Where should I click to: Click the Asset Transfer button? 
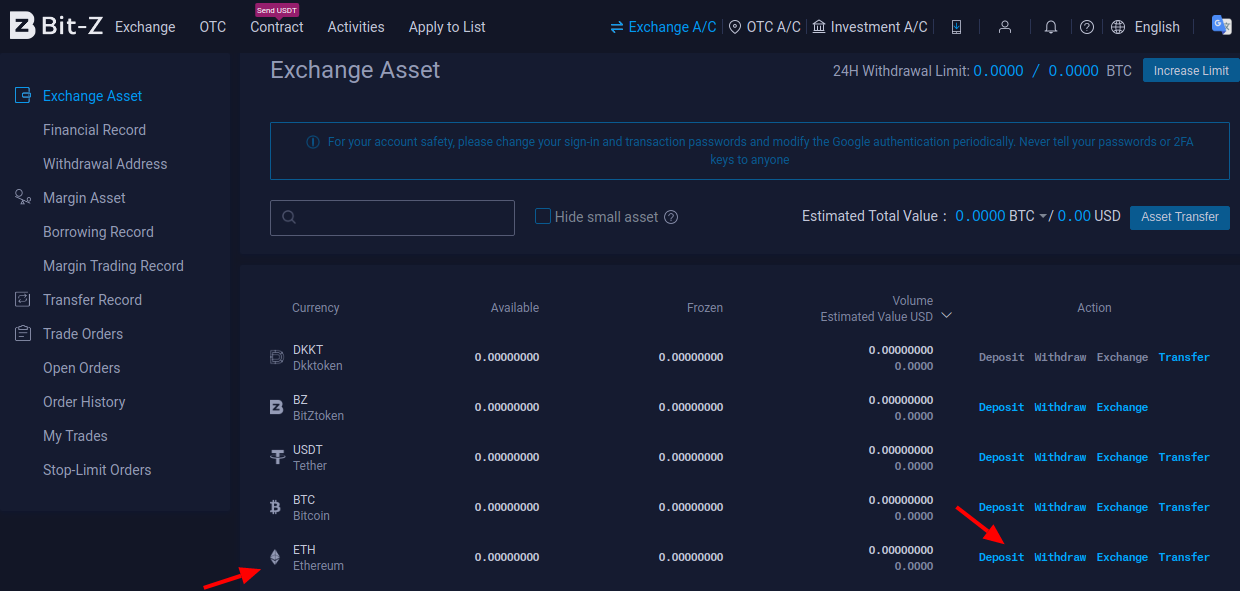1180,217
